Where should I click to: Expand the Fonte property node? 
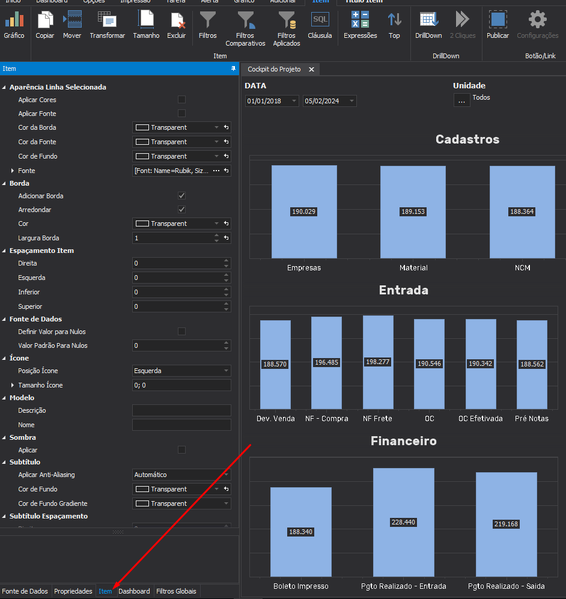click(12, 171)
